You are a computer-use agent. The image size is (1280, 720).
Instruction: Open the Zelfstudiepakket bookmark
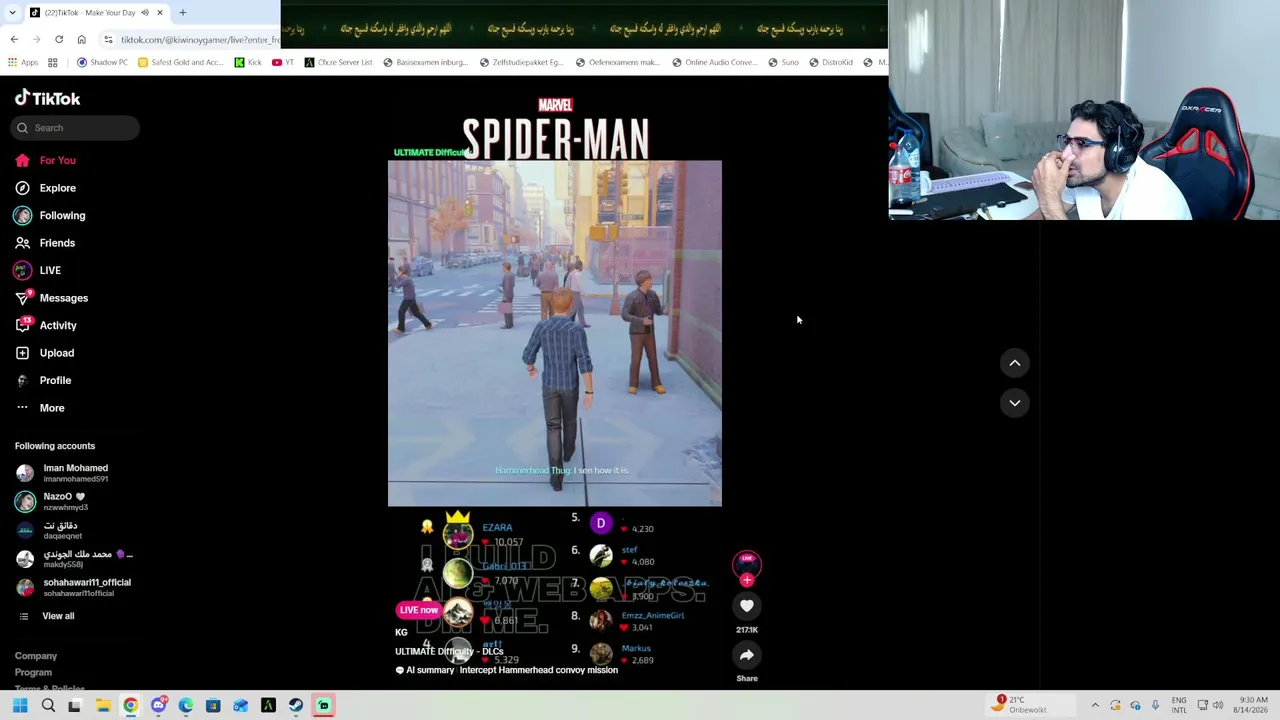coord(521,62)
